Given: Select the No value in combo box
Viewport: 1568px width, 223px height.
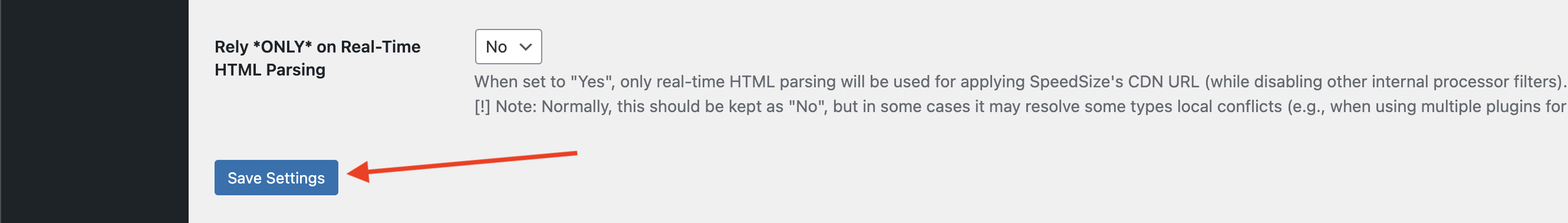Looking at the screenshot, I should [496, 47].
